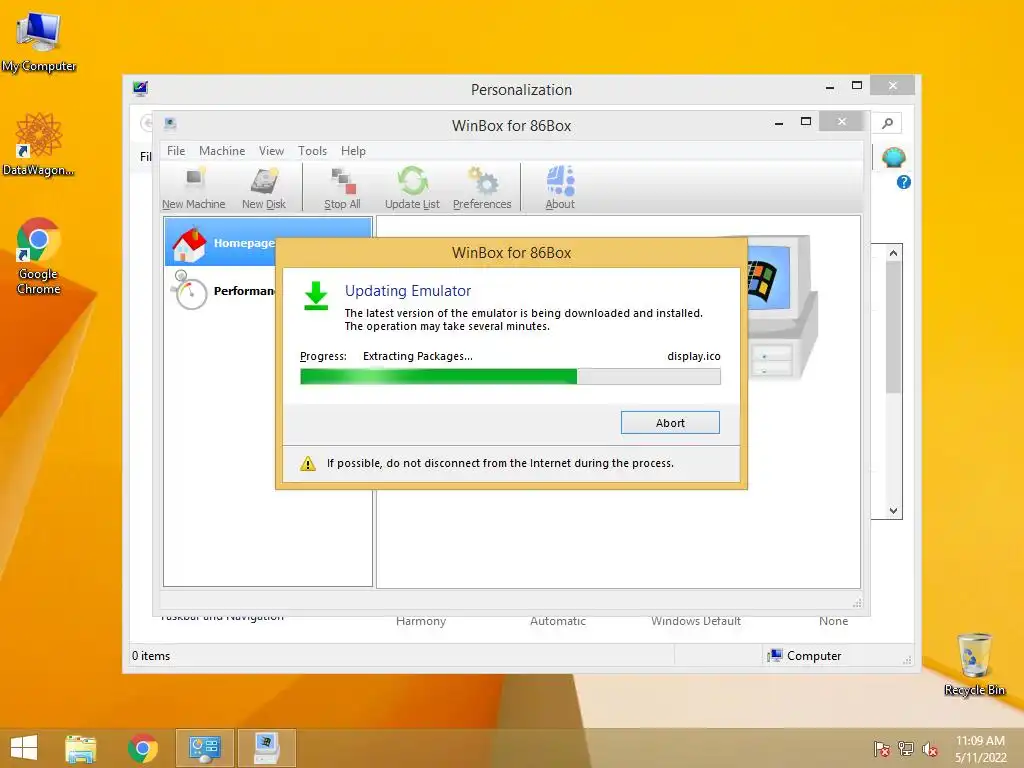Click the search icon in the Personalization window
The width and height of the screenshot is (1024, 768).
[888, 123]
